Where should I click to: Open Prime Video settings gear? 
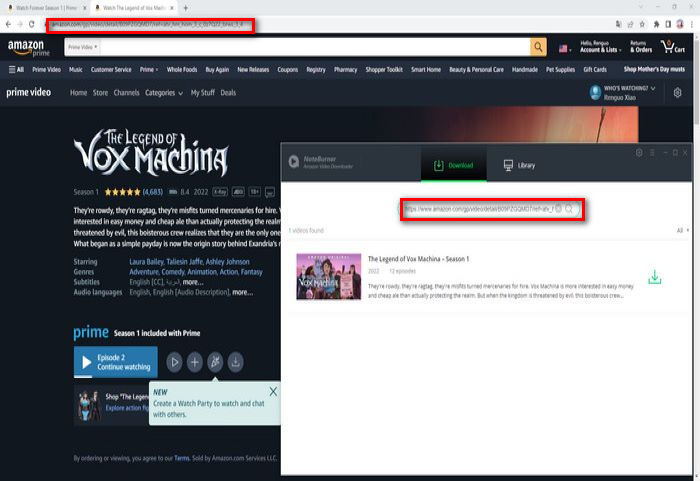(677, 92)
